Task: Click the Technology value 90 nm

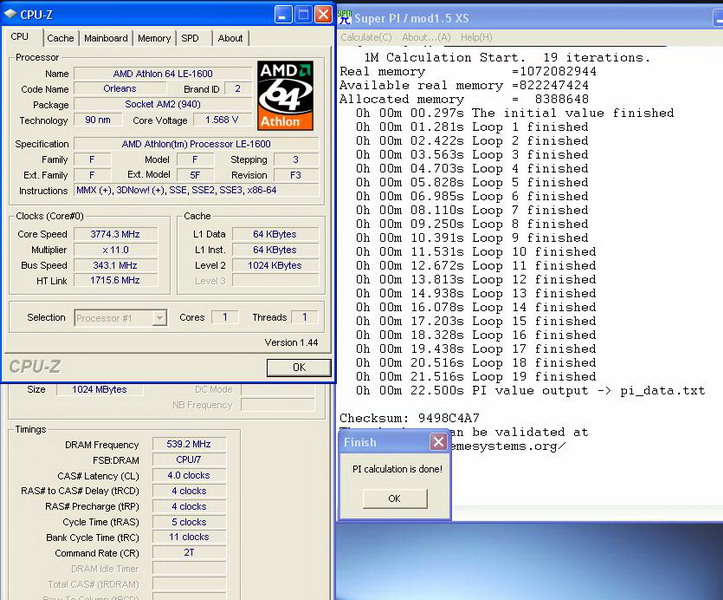Action: pyautogui.click(x=98, y=120)
